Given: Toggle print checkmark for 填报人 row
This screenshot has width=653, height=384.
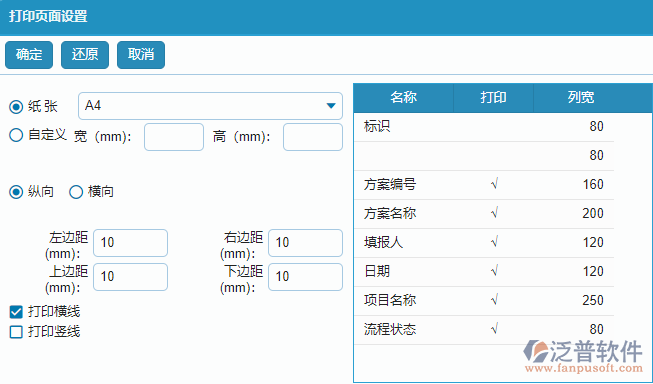Looking at the screenshot, I should 494,242.
